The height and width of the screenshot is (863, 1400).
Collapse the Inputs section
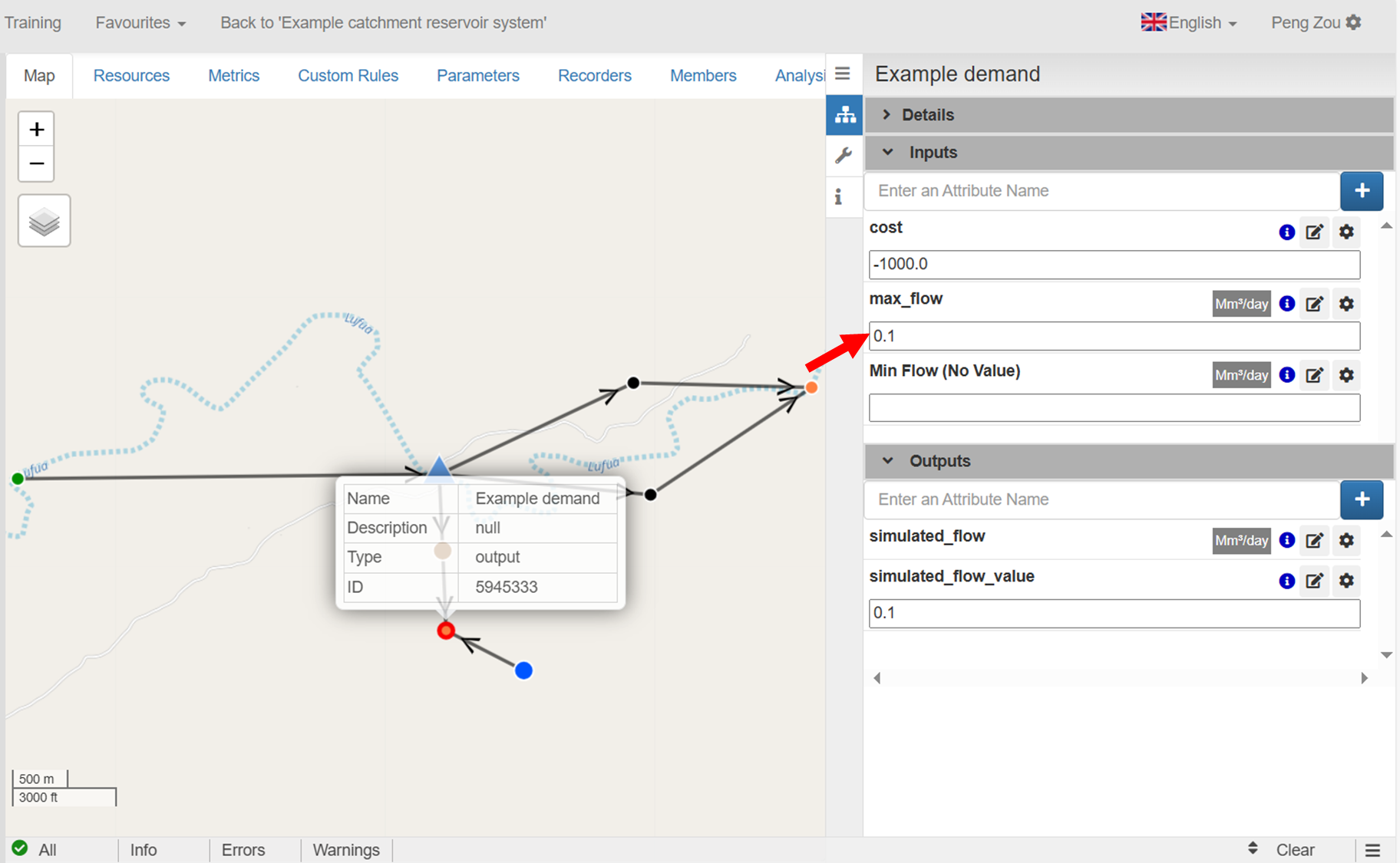point(932,153)
